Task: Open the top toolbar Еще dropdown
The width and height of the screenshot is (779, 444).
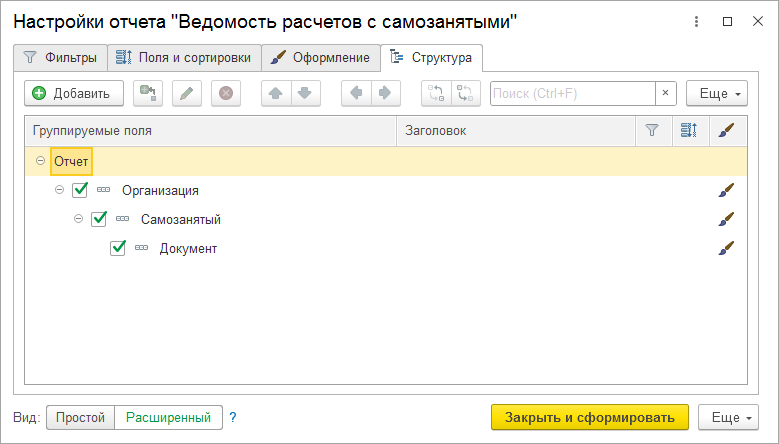Action: [718, 93]
